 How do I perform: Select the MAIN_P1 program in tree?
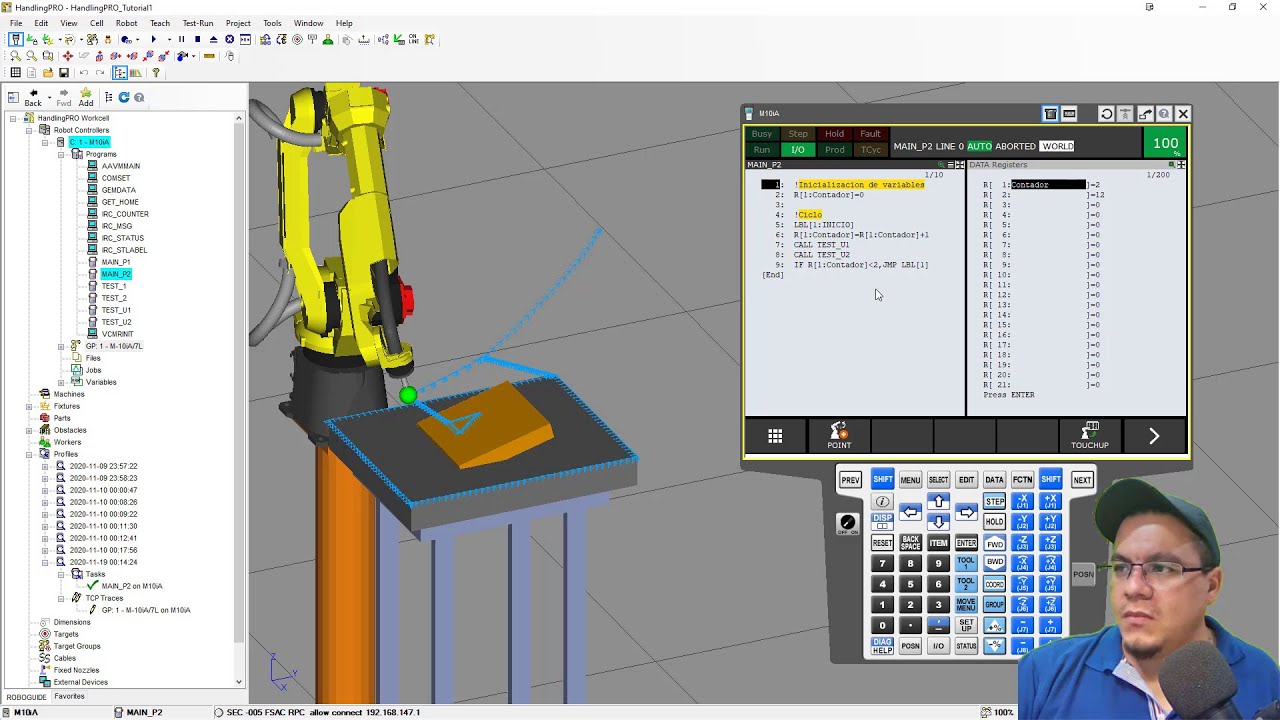[x=116, y=262]
